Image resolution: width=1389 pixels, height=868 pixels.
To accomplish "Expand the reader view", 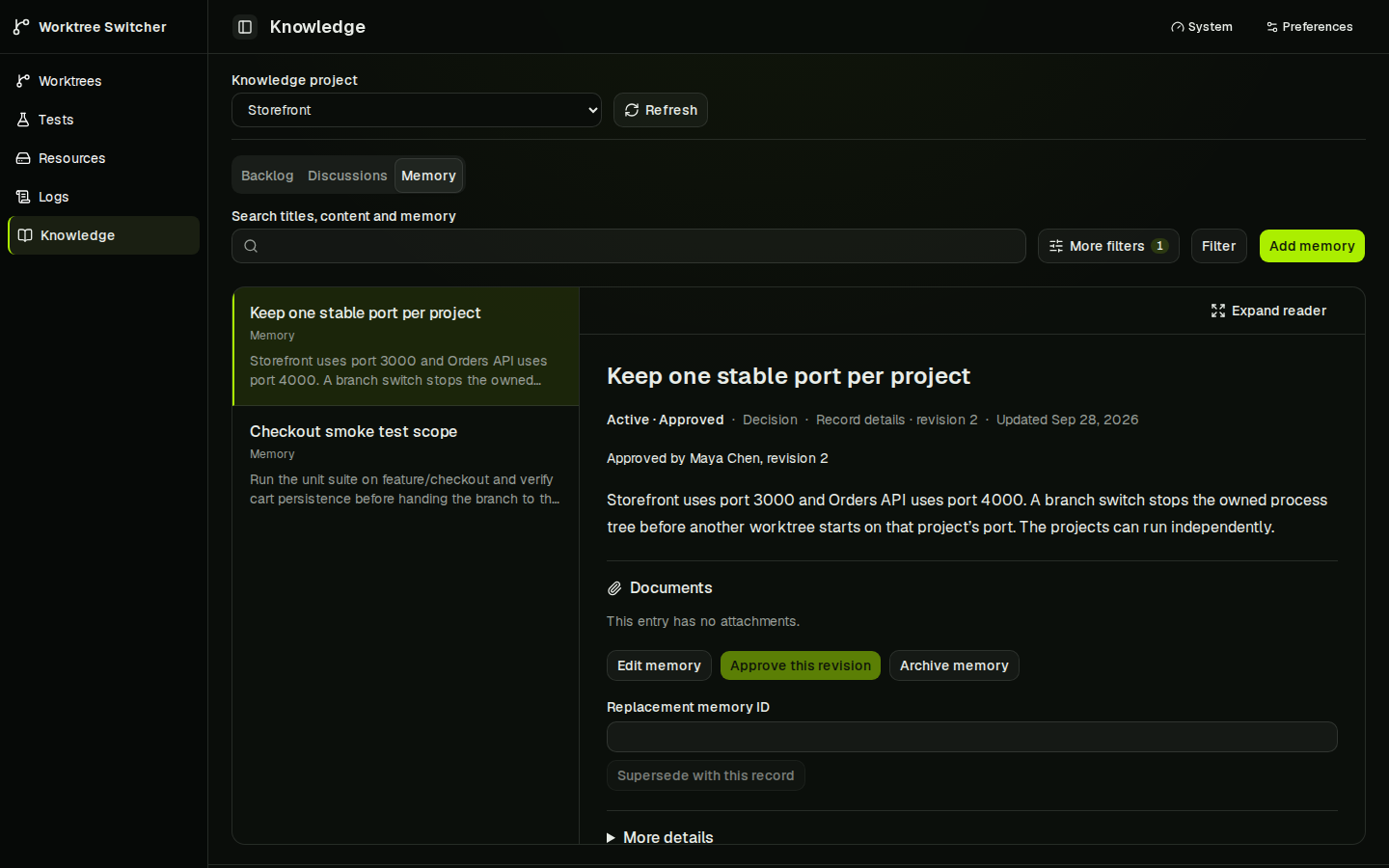I will (1268, 311).
